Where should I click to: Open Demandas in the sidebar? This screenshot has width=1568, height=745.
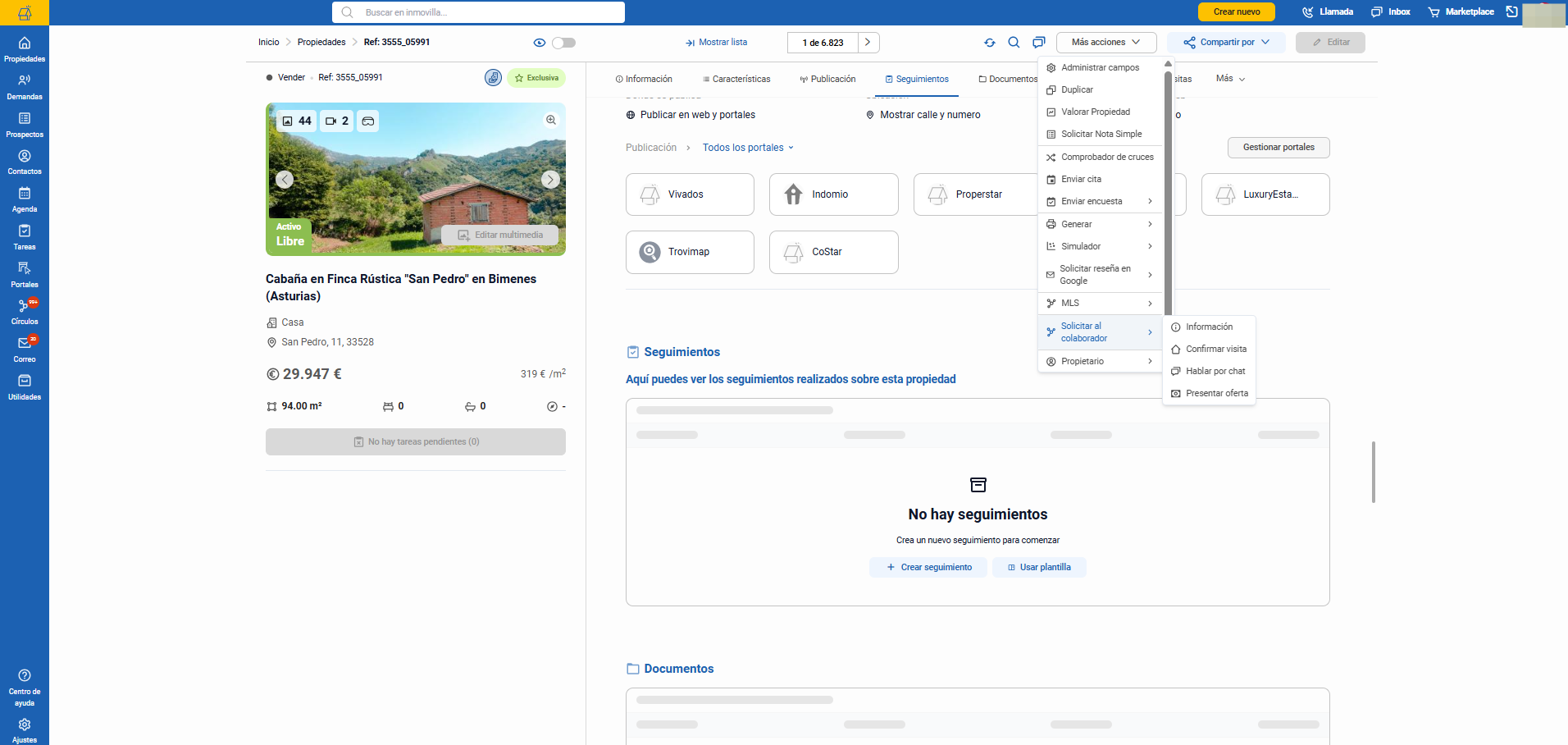coord(25,87)
